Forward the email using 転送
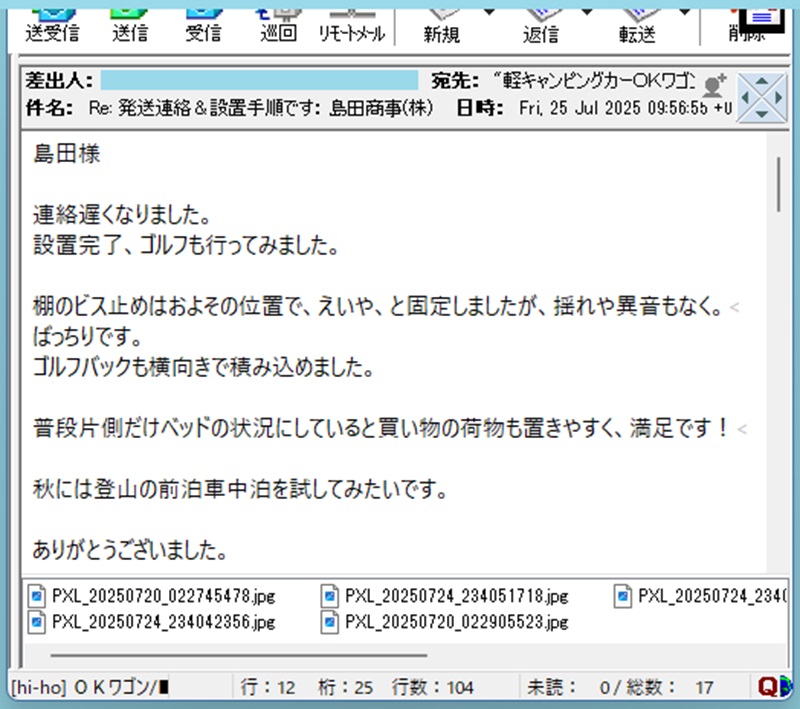The height and width of the screenshot is (709, 800). coord(637,22)
